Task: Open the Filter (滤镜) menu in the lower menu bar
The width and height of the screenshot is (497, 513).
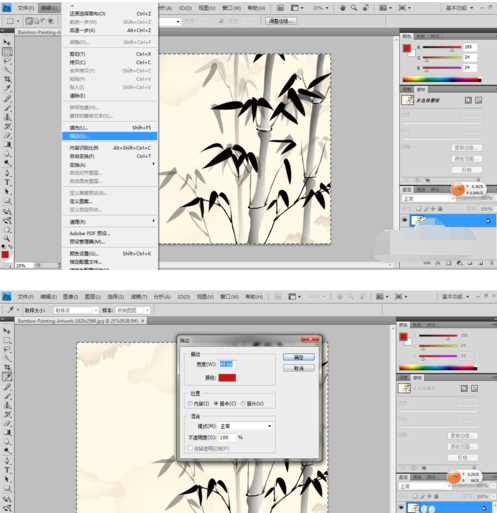Action: (138, 296)
